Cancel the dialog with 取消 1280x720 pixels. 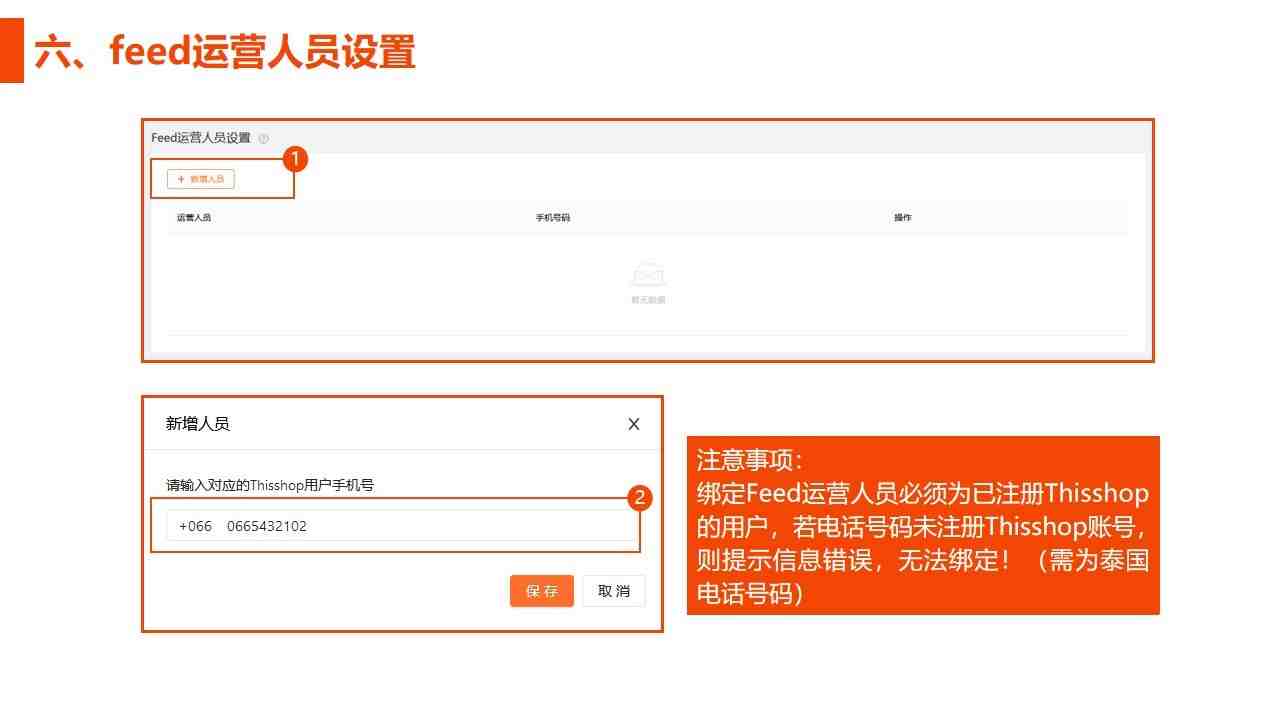pyautogui.click(x=614, y=591)
